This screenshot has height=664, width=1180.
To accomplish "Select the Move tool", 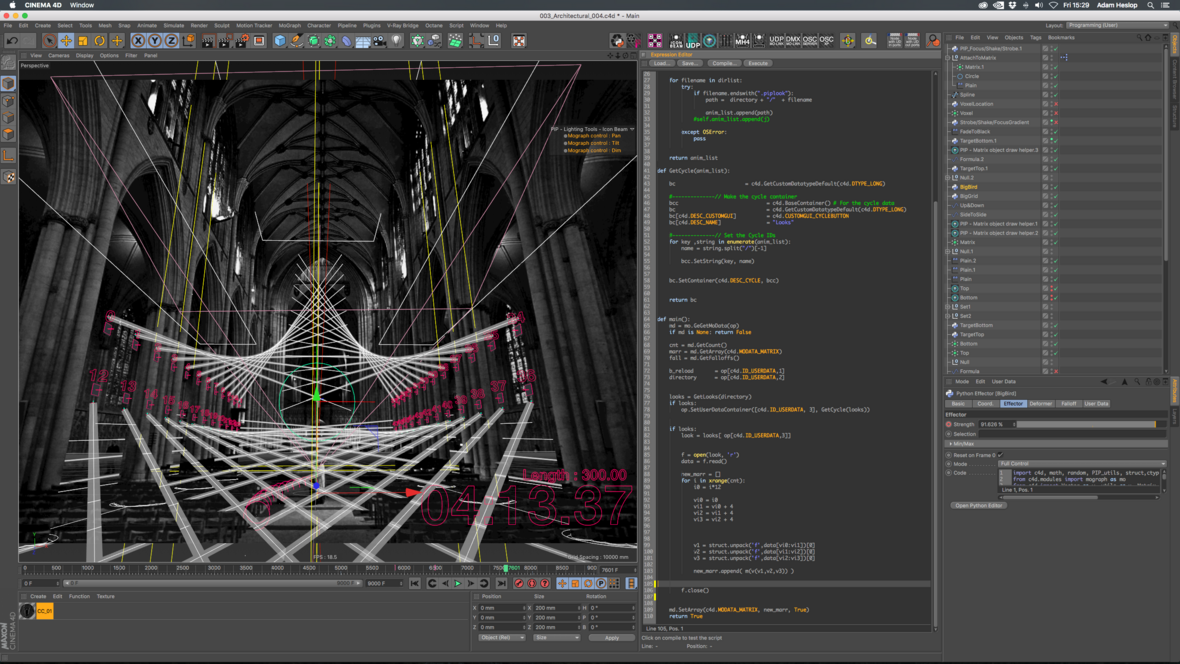I will (66, 41).
